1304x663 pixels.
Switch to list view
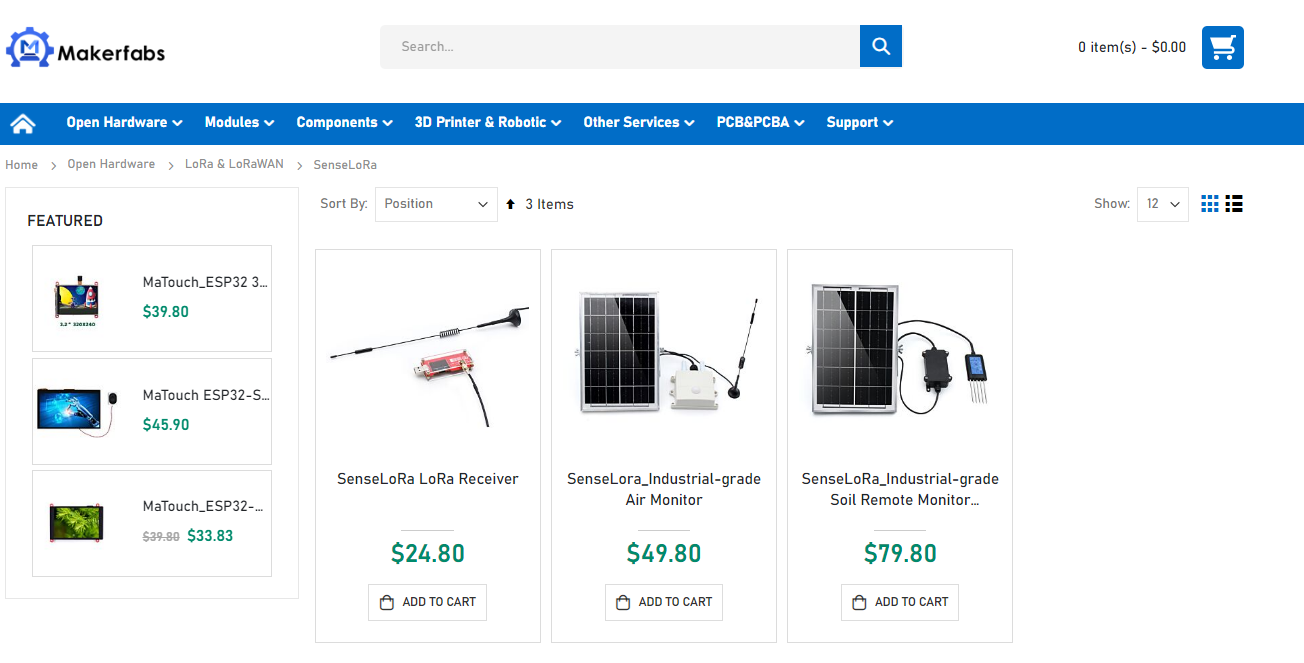tap(1234, 204)
